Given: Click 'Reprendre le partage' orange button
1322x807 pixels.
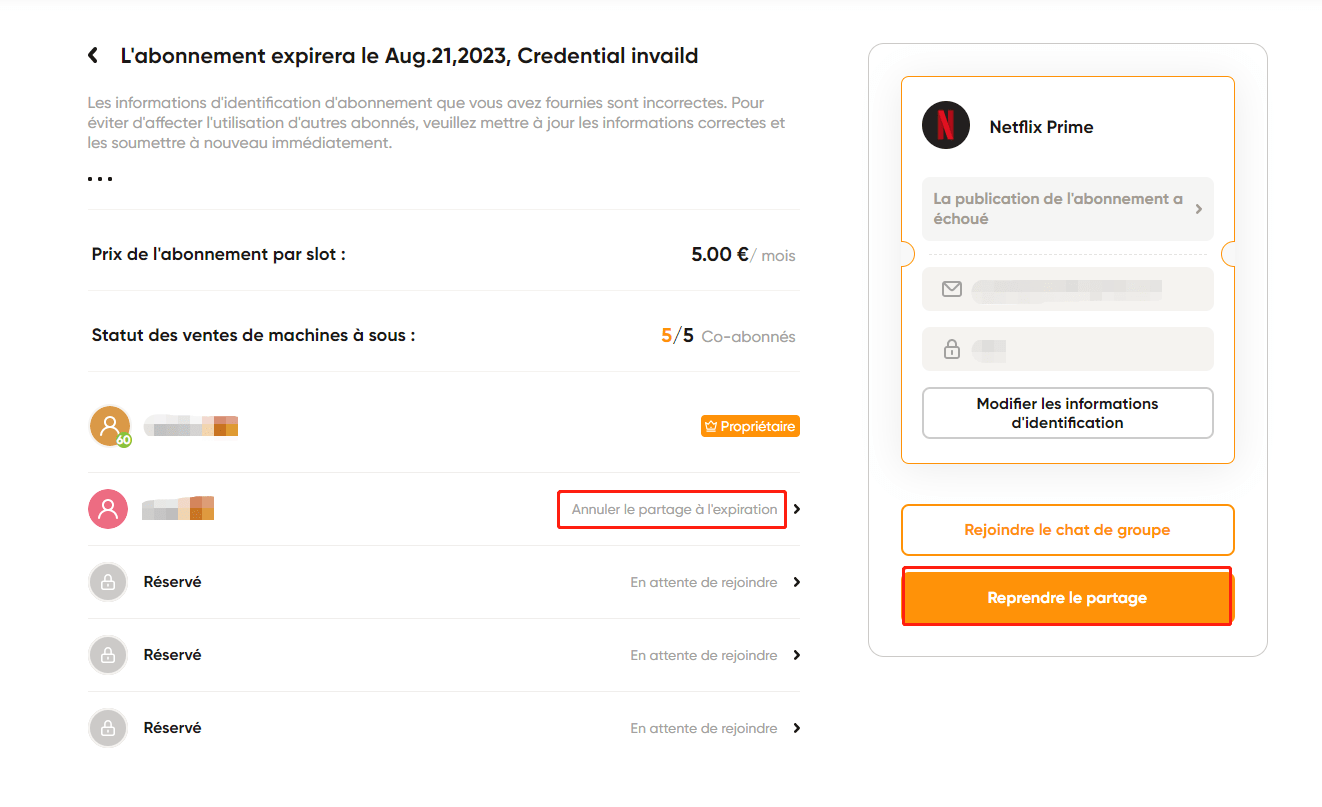Looking at the screenshot, I should pos(1067,598).
